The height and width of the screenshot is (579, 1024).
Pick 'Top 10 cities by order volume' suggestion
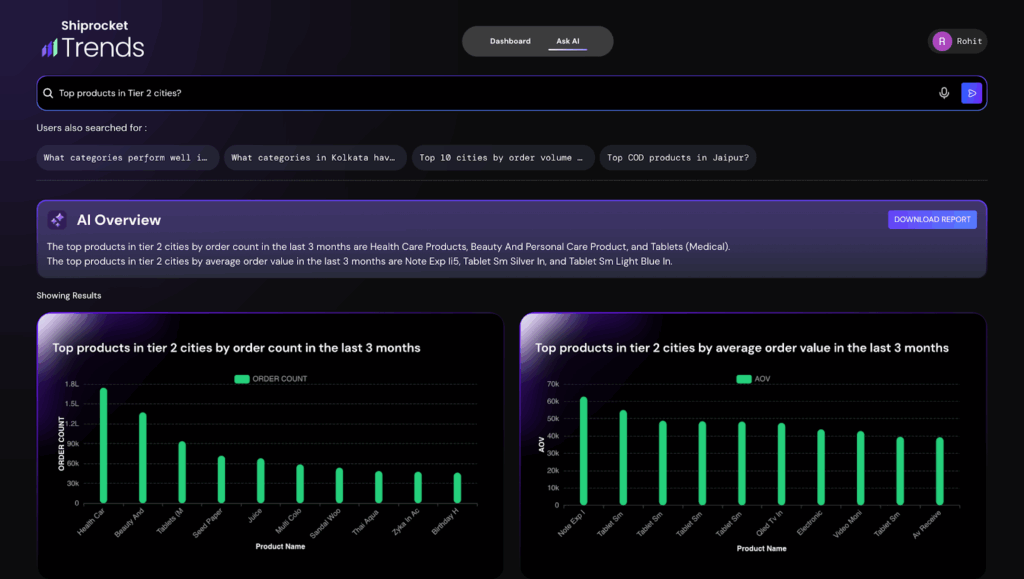(502, 158)
